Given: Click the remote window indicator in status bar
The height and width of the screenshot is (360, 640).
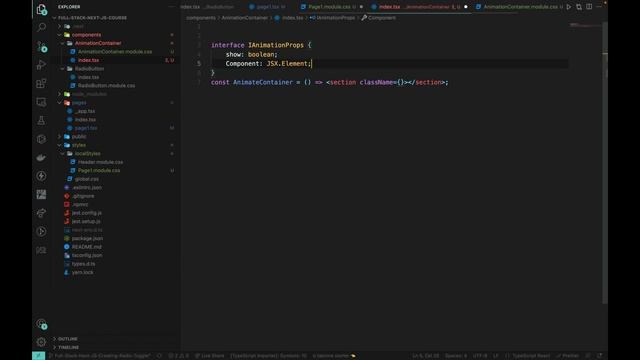Looking at the screenshot, I should [38, 356].
